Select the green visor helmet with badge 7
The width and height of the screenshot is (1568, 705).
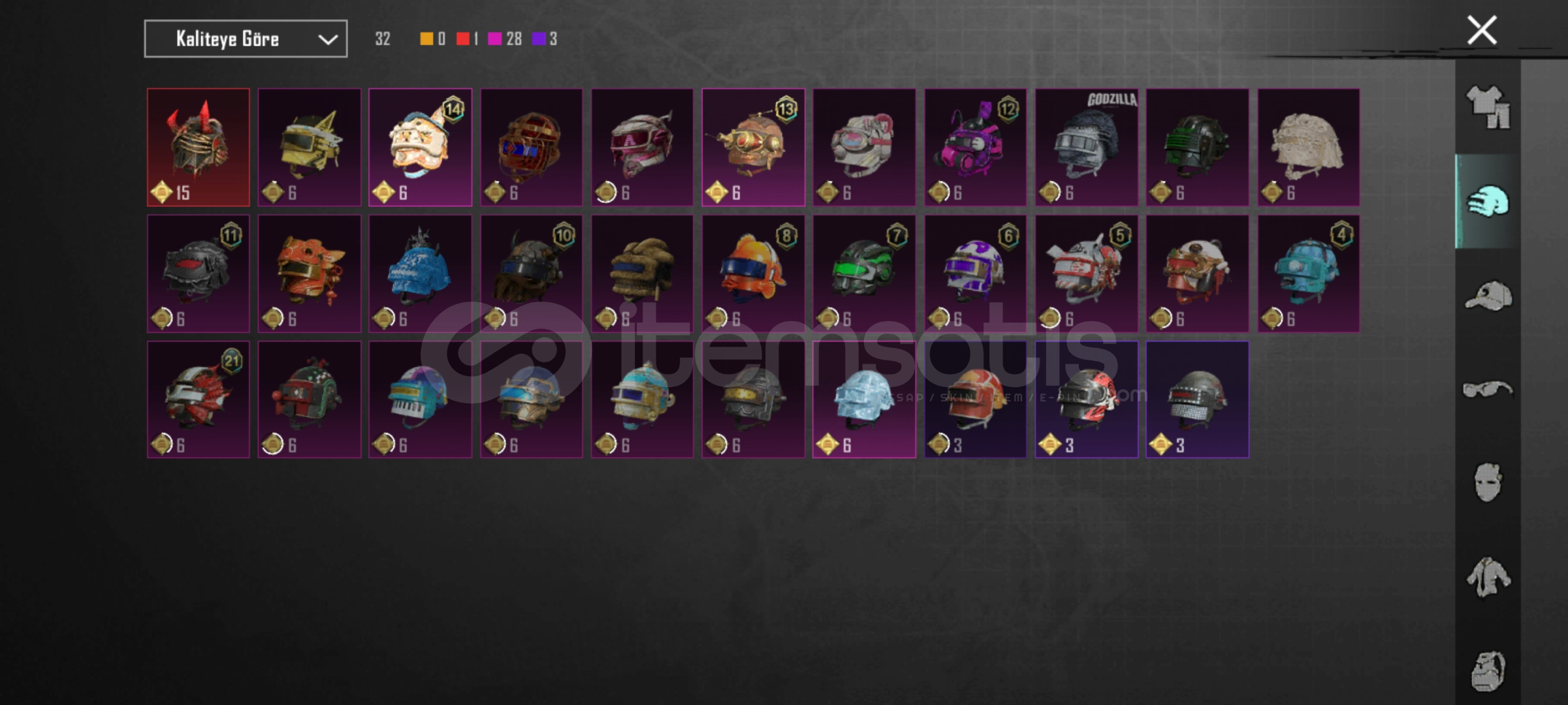tap(865, 274)
